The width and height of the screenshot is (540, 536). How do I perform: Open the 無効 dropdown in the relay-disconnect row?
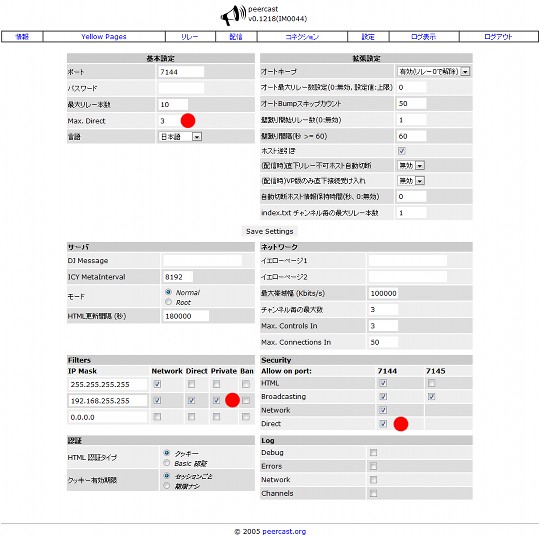(411, 165)
